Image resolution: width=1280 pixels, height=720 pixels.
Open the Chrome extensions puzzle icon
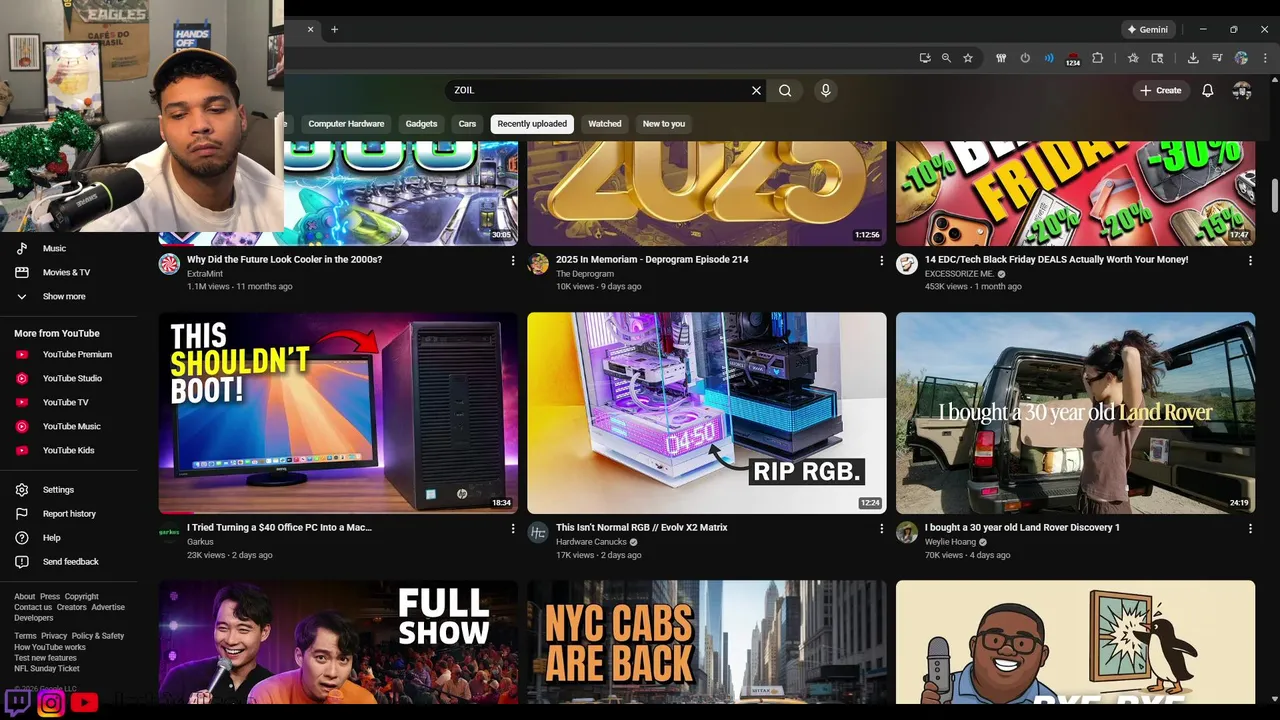(x=1097, y=58)
